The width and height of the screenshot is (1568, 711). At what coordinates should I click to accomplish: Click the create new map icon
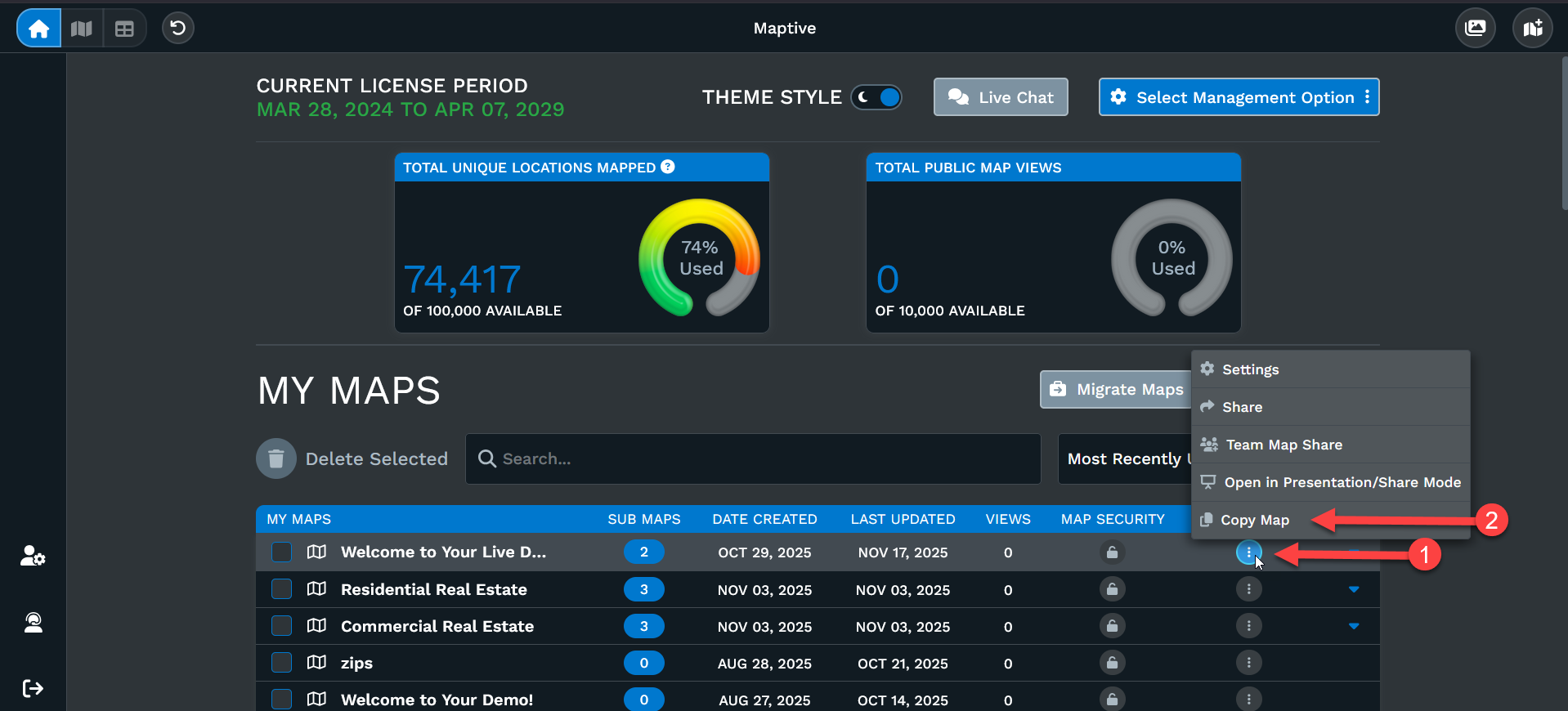[1533, 29]
